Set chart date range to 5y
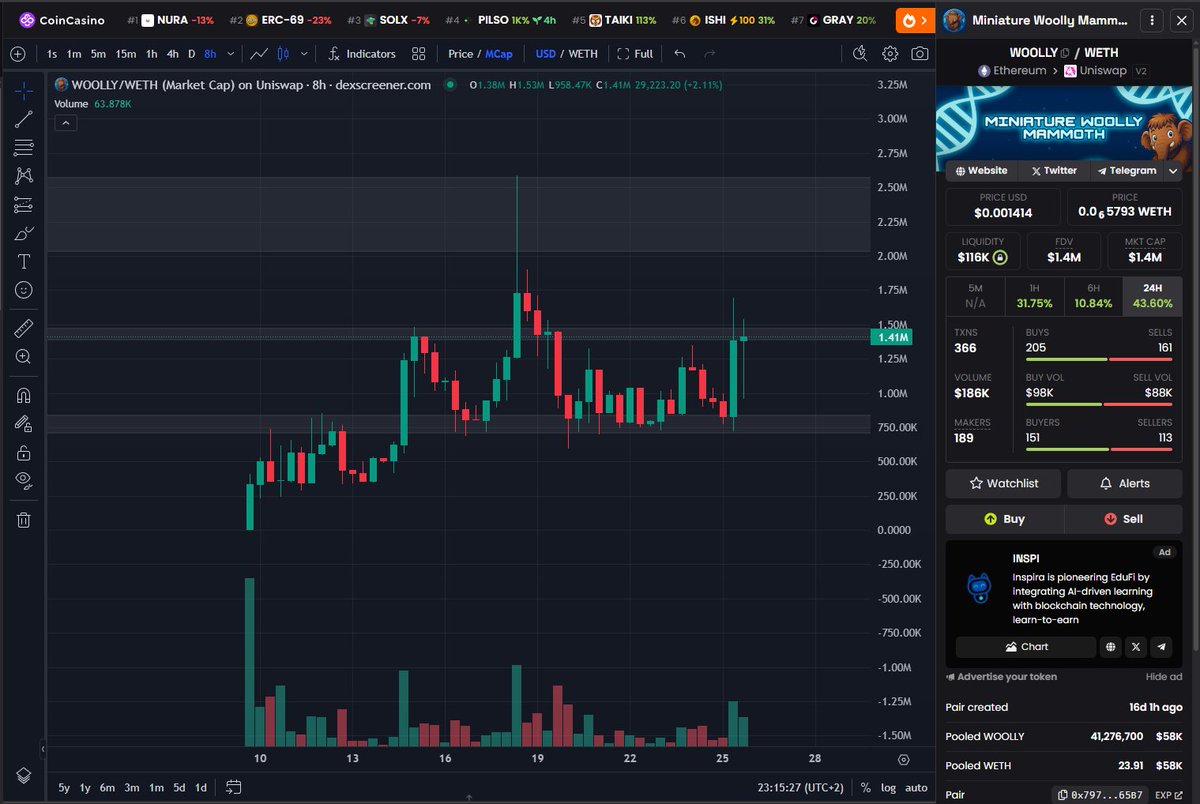This screenshot has height=804, width=1200. click(x=64, y=787)
